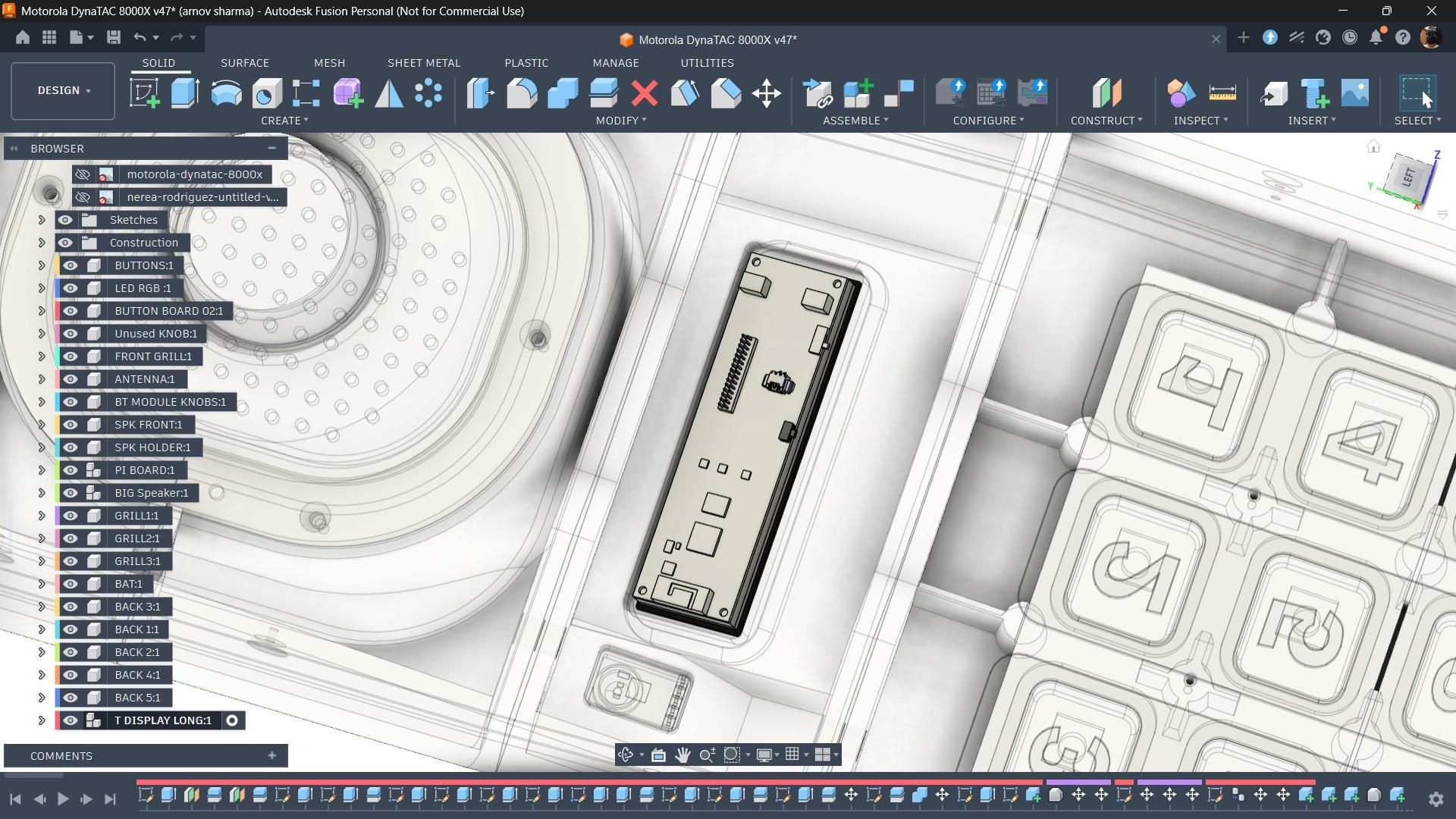Screen dimensions: 1456x819
Task: Select the New Component icon
Action: (x=858, y=93)
